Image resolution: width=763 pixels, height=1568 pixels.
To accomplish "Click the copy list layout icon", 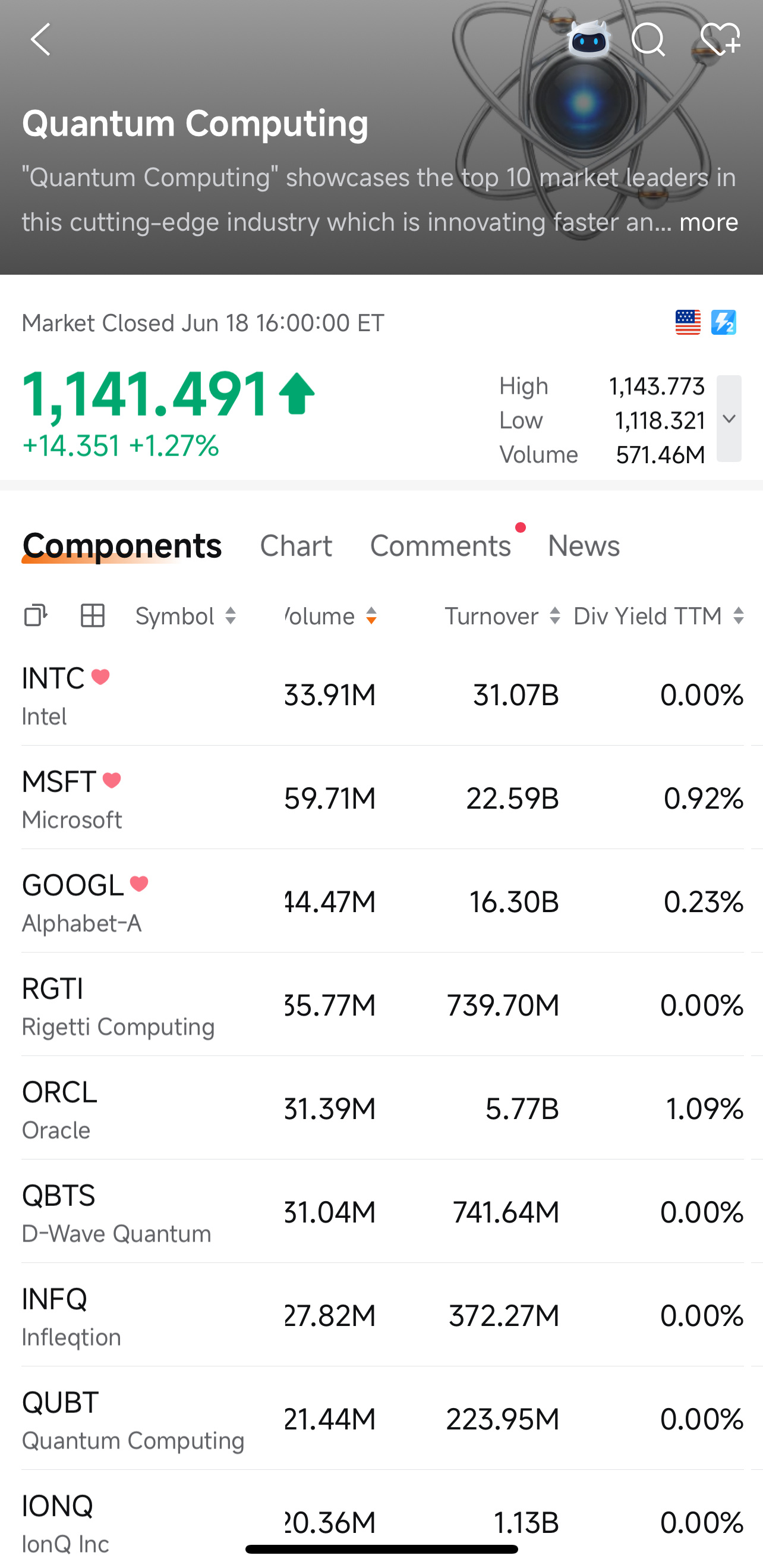I will [35, 615].
